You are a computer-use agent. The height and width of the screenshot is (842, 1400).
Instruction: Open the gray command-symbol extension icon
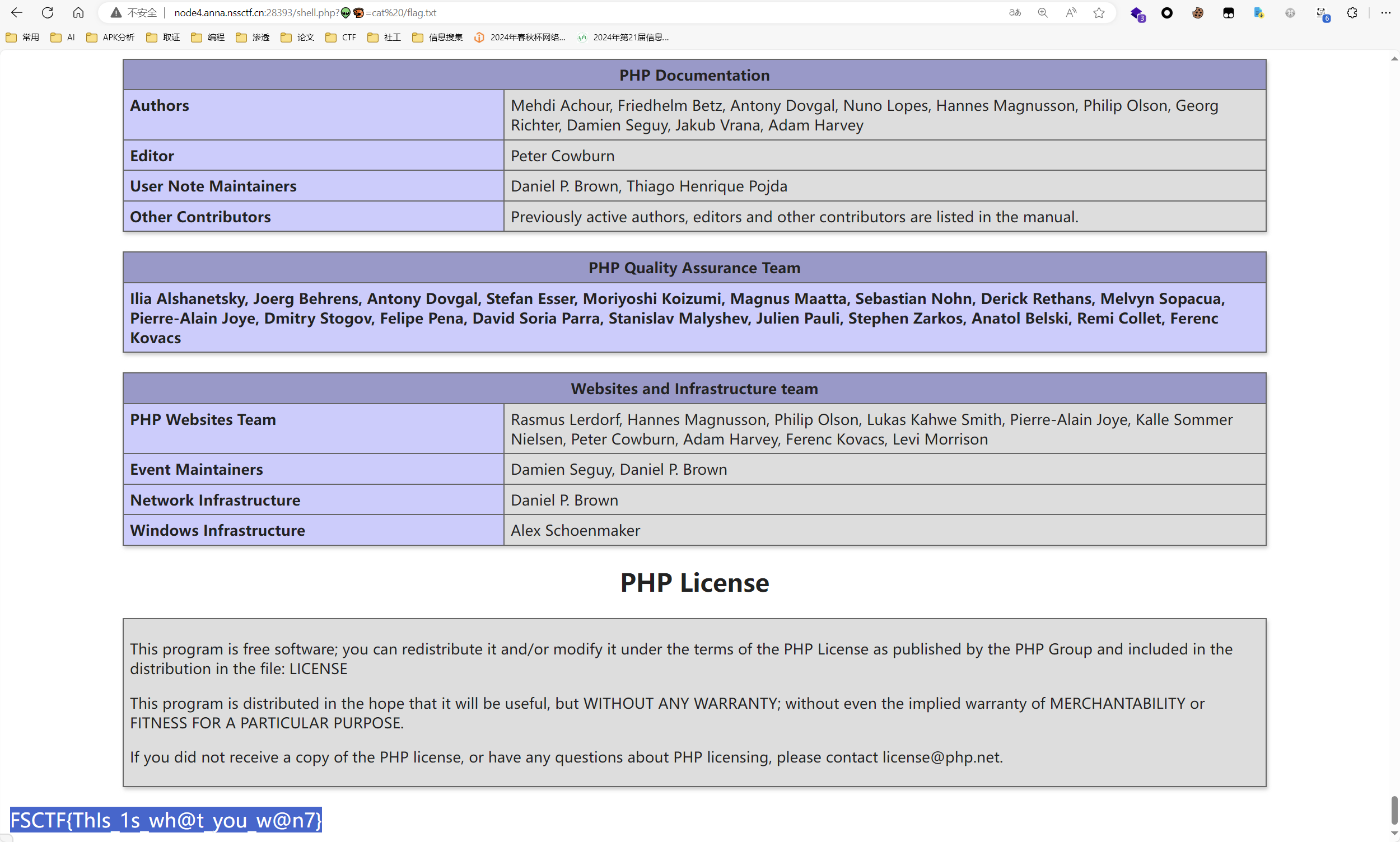pyautogui.click(x=1290, y=12)
